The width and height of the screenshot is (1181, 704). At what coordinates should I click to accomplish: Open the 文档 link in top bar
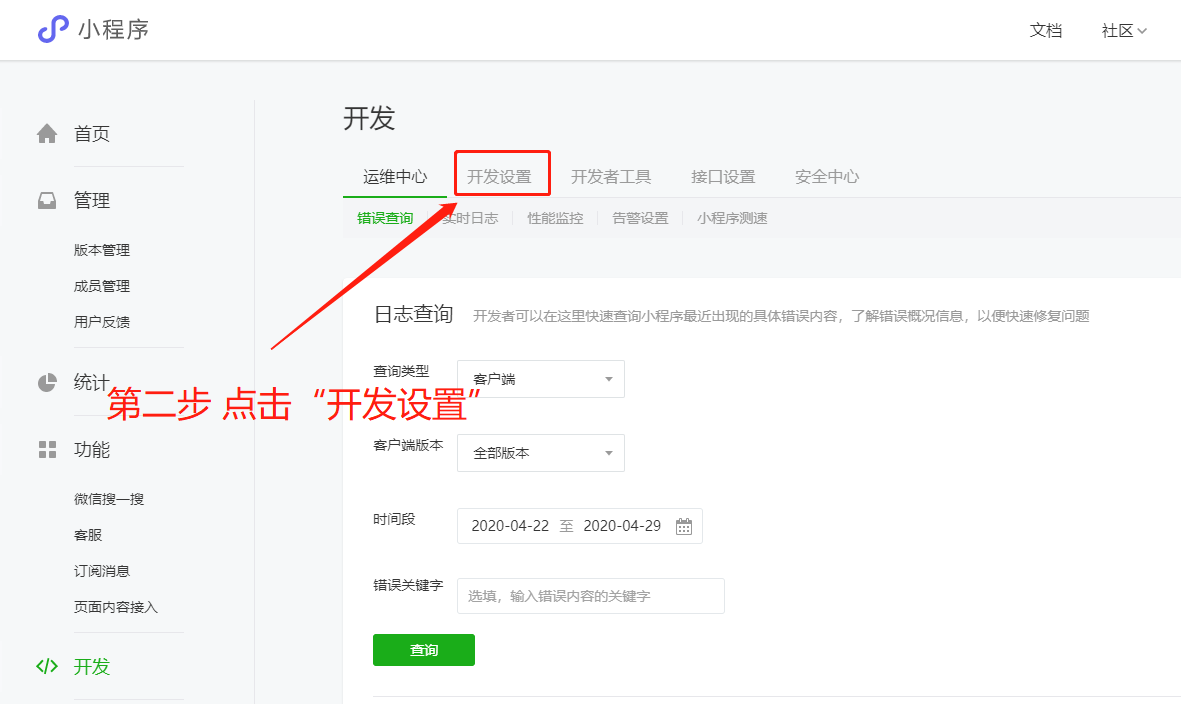pos(1046,30)
